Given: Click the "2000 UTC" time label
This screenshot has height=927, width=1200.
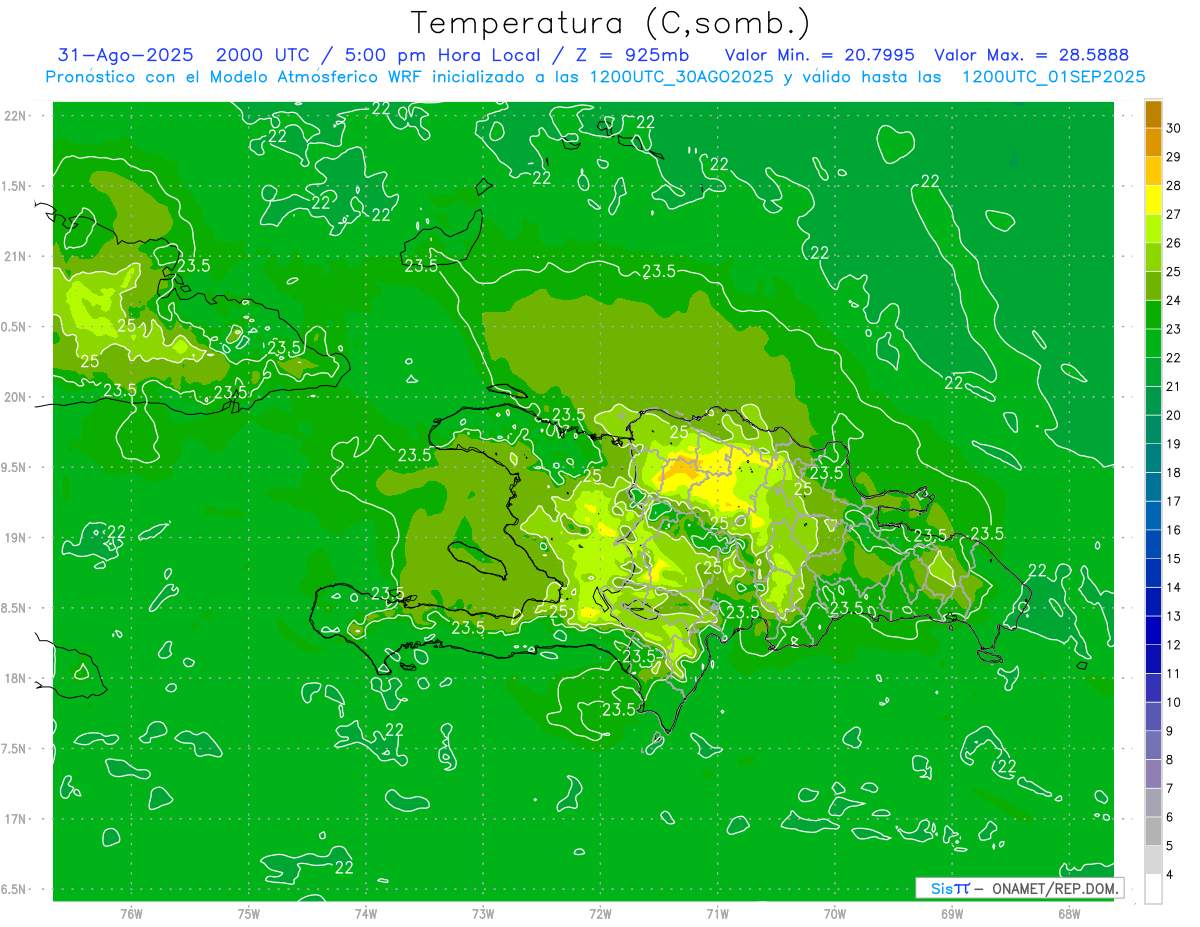Looking at the screenshot, I should point(263,55).
